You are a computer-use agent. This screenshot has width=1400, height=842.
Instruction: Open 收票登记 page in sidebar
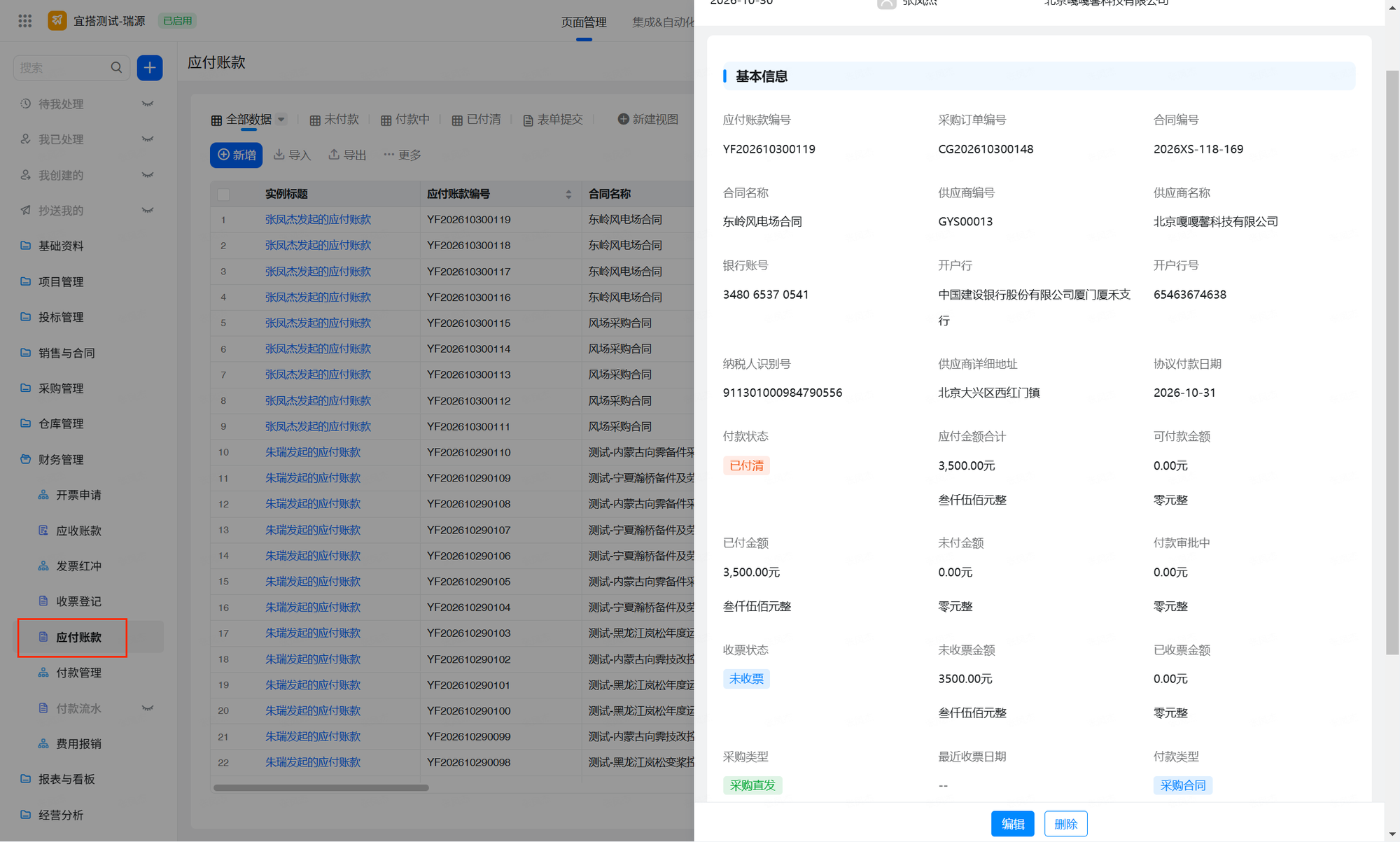pos(78,601)
